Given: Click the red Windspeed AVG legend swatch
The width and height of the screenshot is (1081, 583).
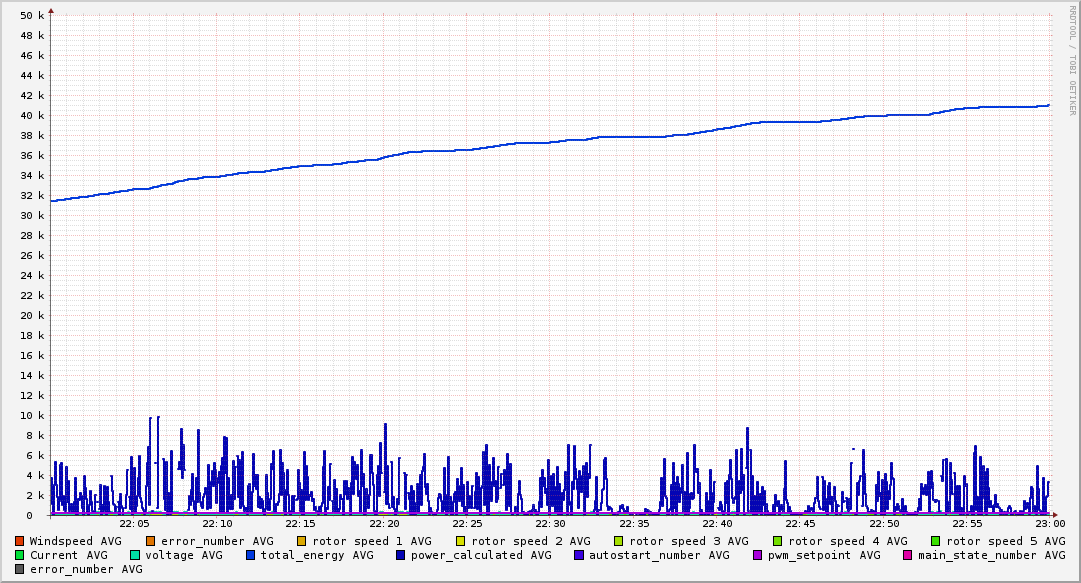Looking at the screenshot, I should point(20,541).
